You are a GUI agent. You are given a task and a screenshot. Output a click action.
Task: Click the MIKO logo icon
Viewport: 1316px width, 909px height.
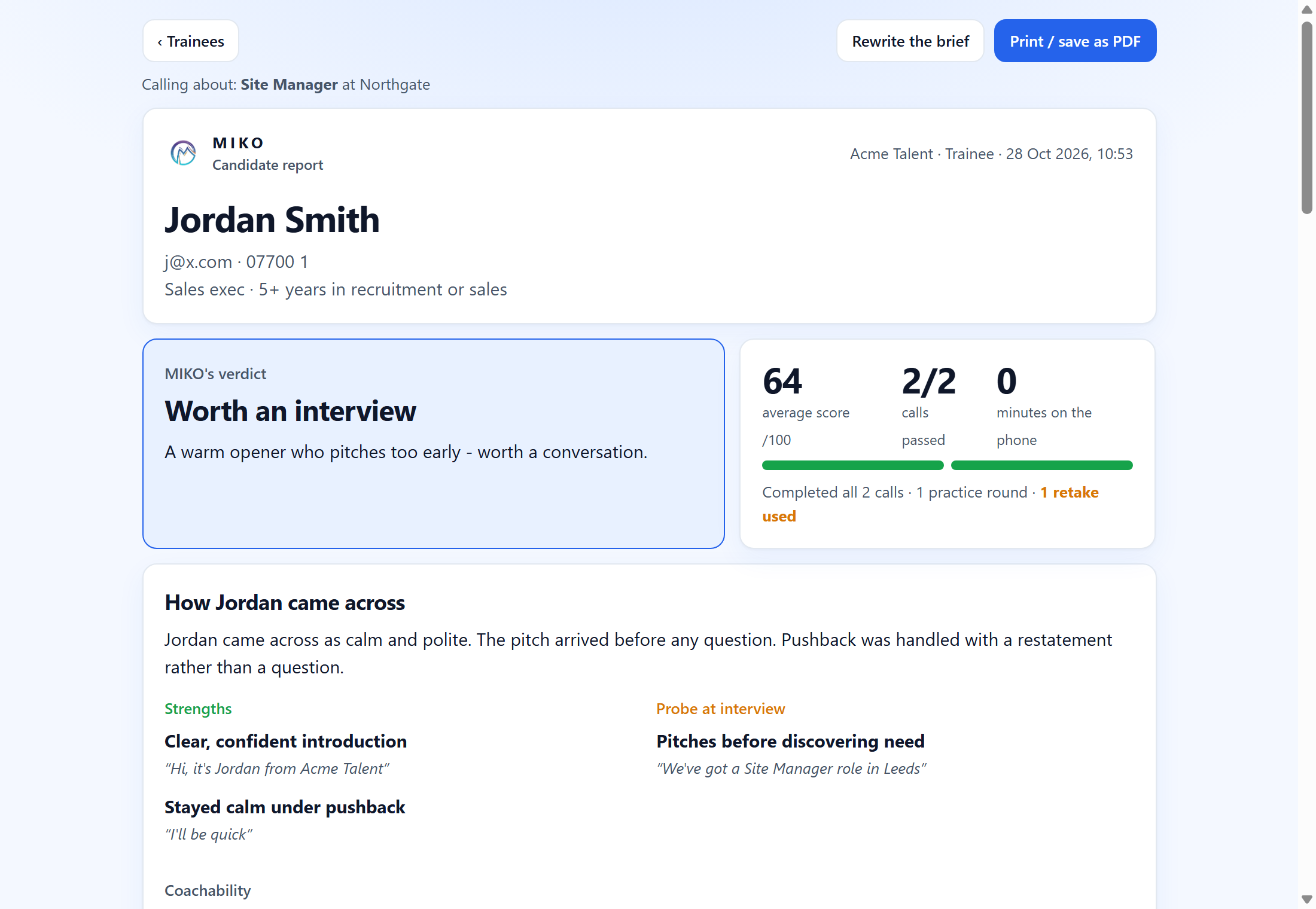(183, 153)
